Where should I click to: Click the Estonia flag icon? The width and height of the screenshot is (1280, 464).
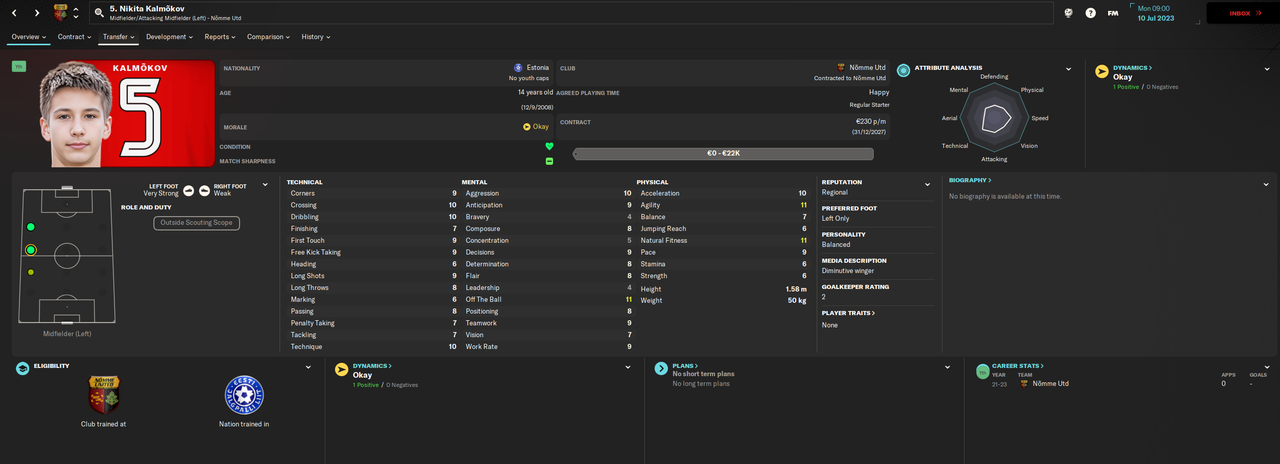tap(518, 67)
